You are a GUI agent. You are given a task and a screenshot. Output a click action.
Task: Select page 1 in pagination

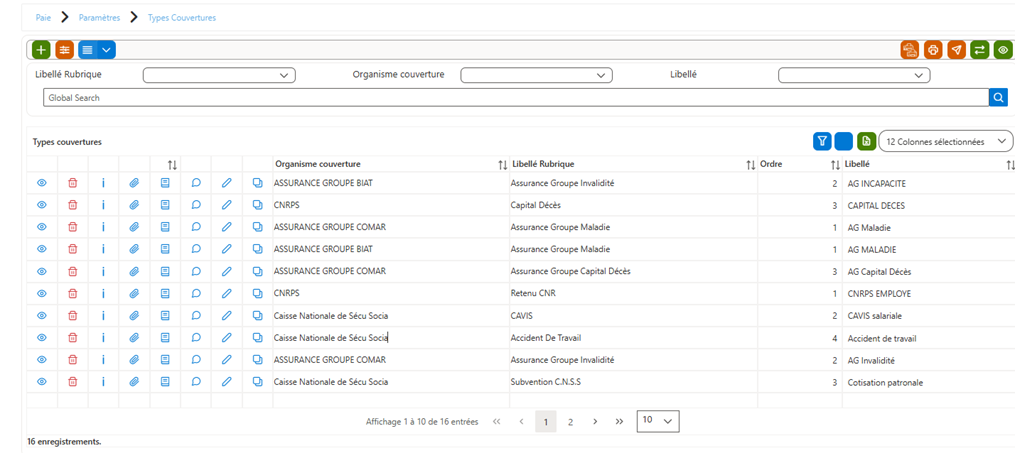click(x=546, y=421)
